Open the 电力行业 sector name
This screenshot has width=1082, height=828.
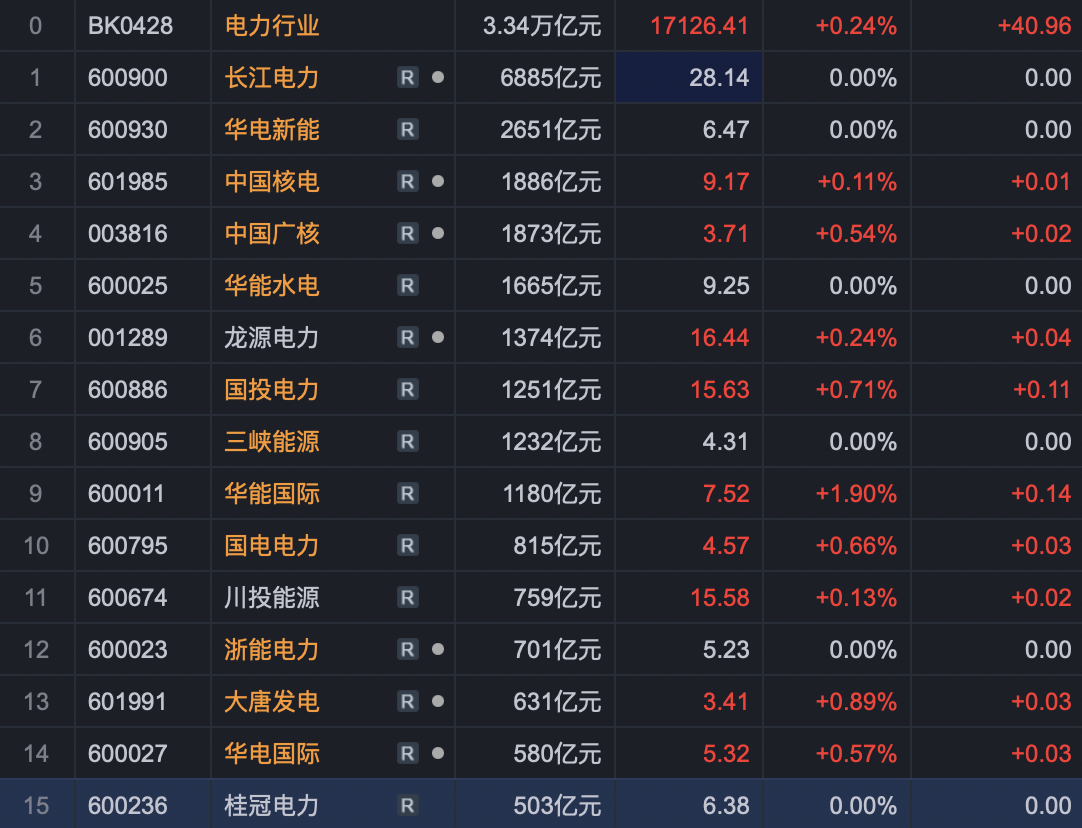click(272, 26)
